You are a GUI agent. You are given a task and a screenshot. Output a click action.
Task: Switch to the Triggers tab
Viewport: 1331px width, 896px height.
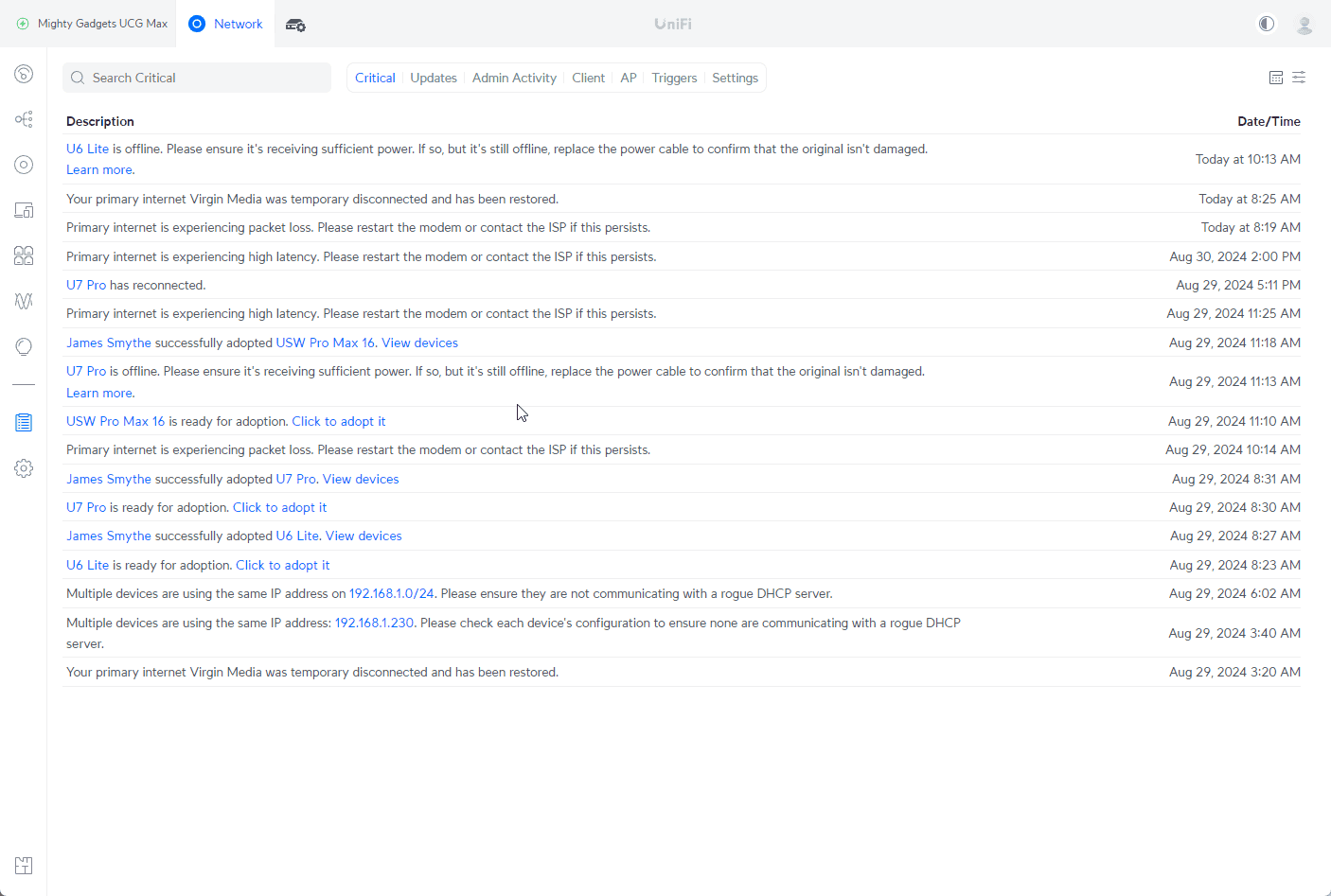click(674, 78)
